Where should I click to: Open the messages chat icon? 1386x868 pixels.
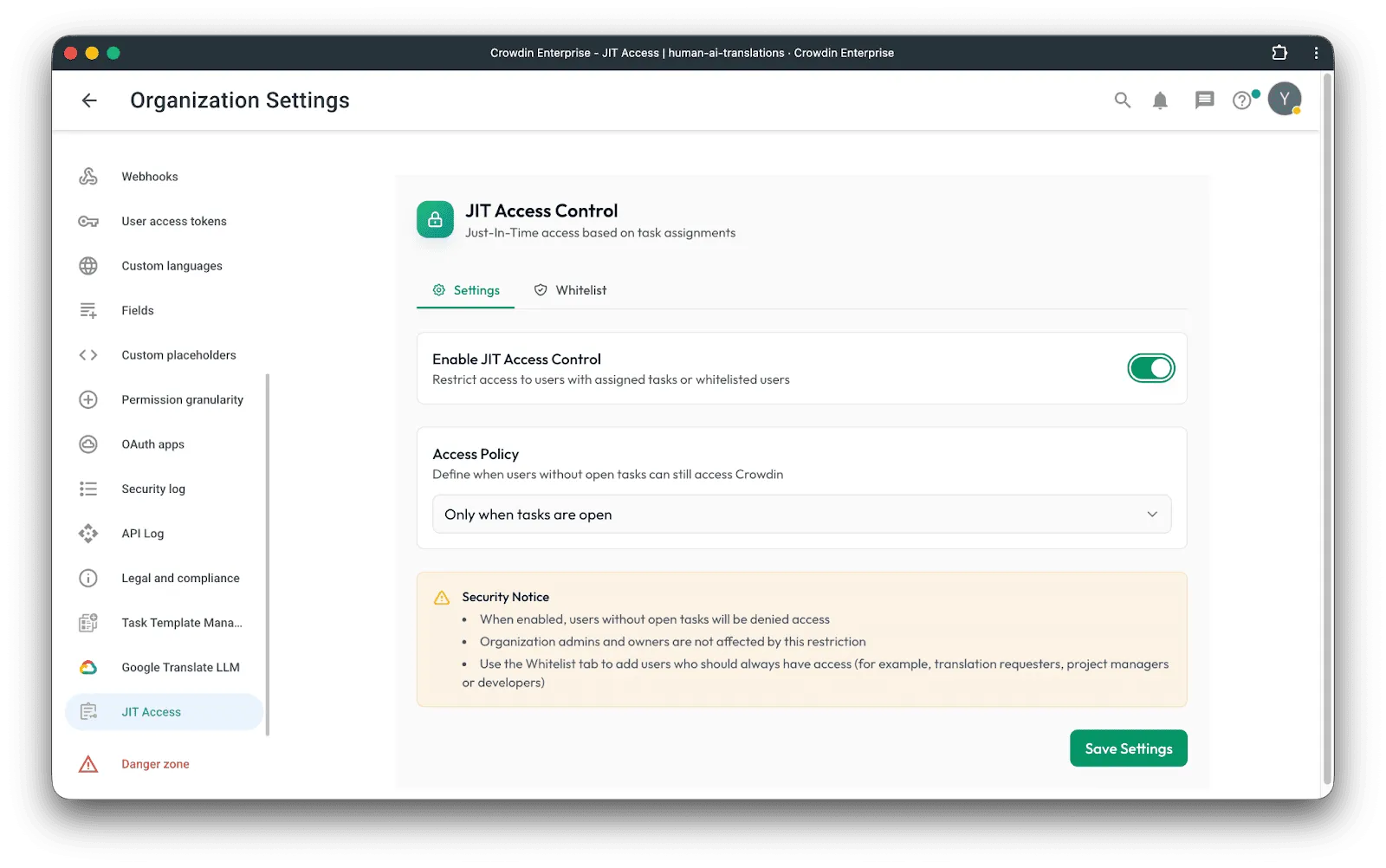pyautogui.click(x=1204, y=100)
